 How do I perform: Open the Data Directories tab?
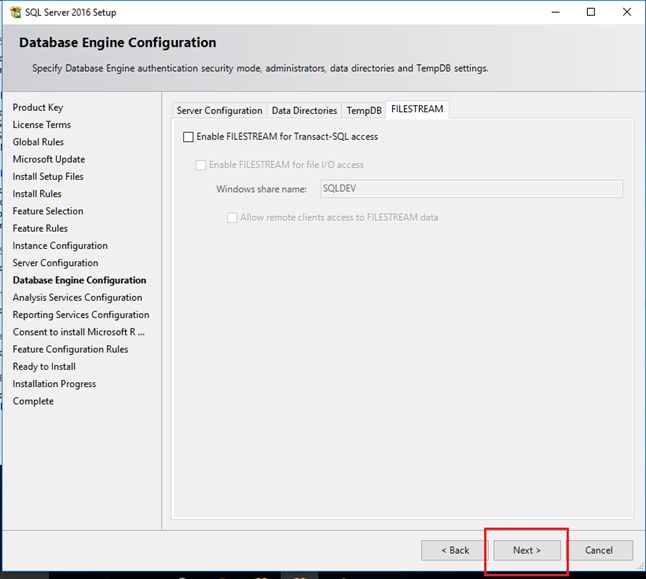point(304,110)
